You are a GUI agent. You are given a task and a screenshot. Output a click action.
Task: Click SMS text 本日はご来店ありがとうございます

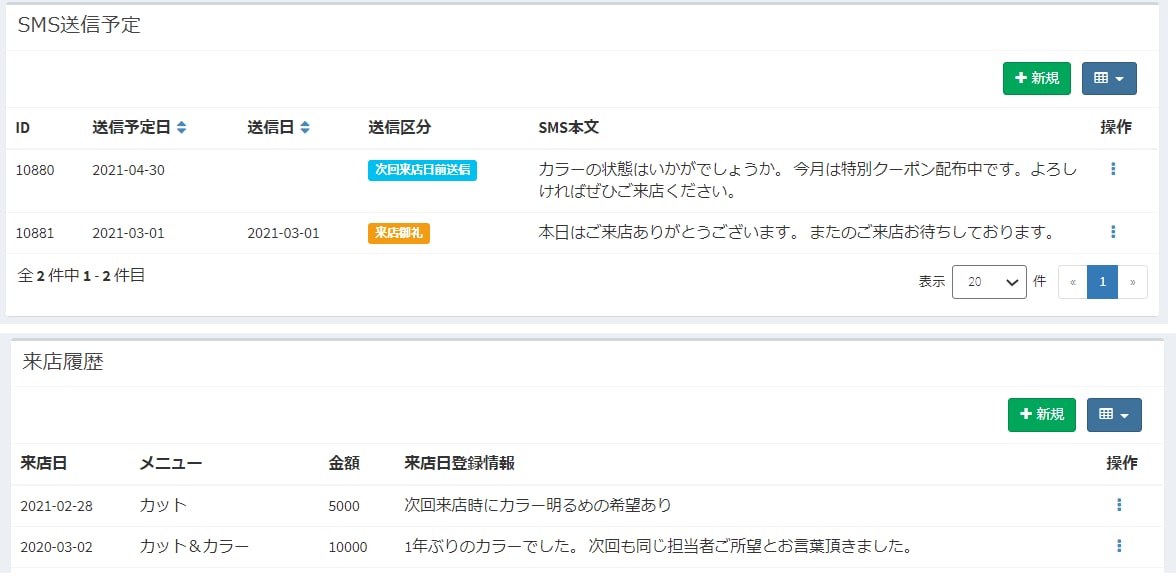(796, 232)
